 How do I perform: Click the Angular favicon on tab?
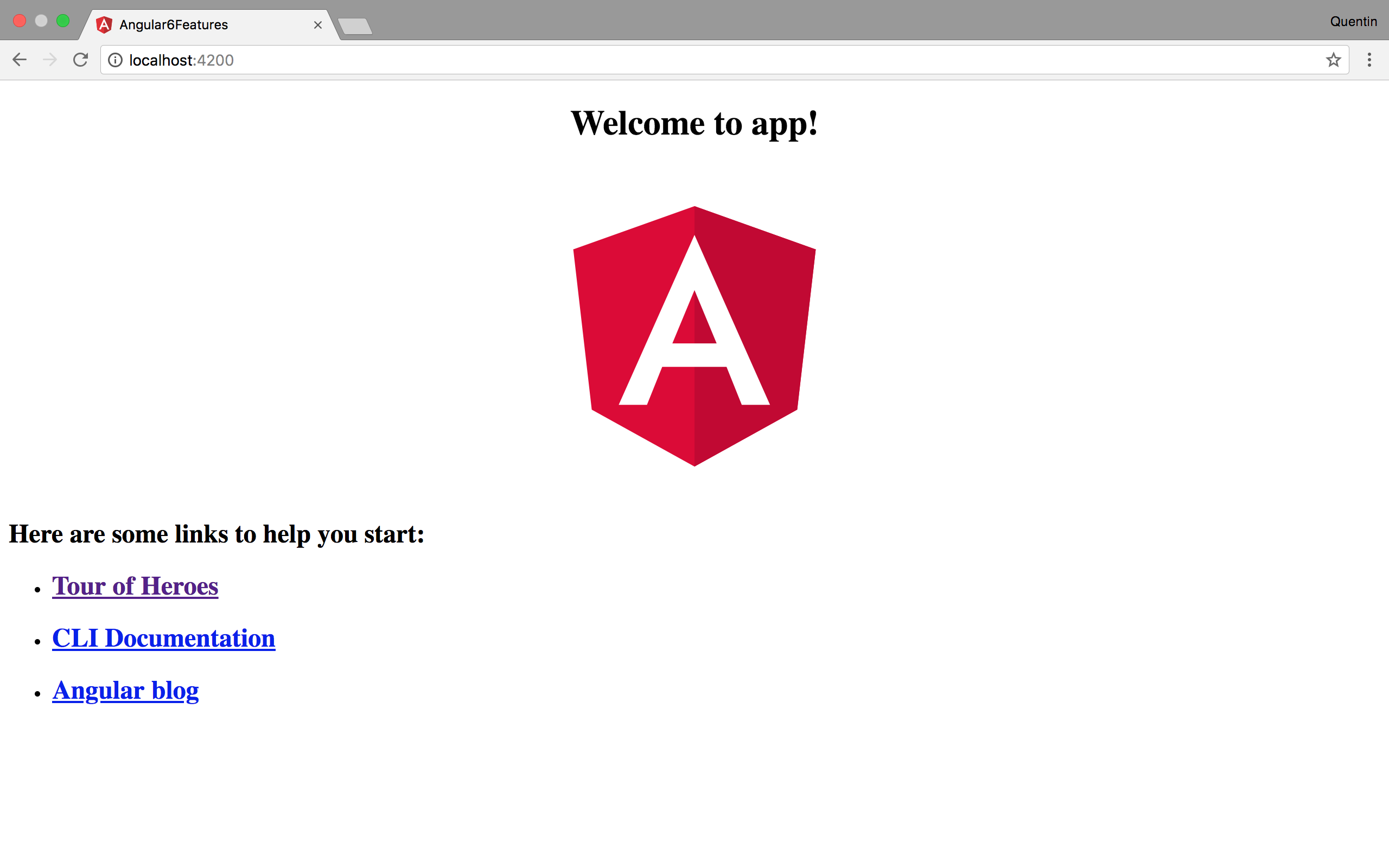pyautogui.click(x=104, y=25)
